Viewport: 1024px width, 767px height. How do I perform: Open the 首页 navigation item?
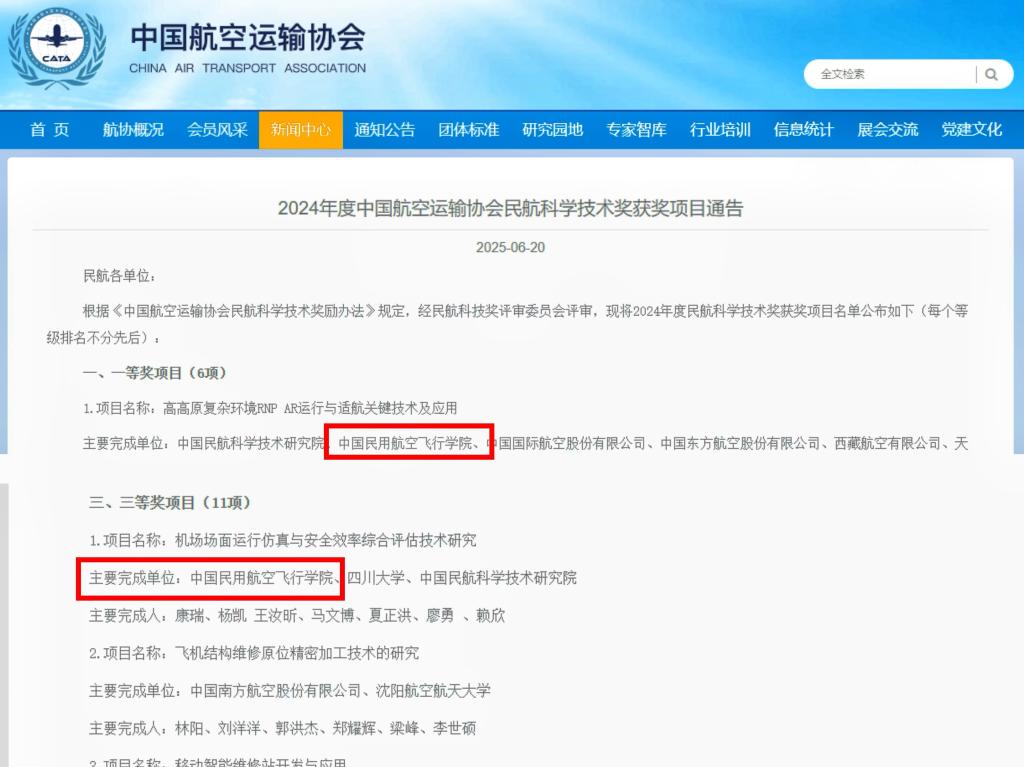50,129
